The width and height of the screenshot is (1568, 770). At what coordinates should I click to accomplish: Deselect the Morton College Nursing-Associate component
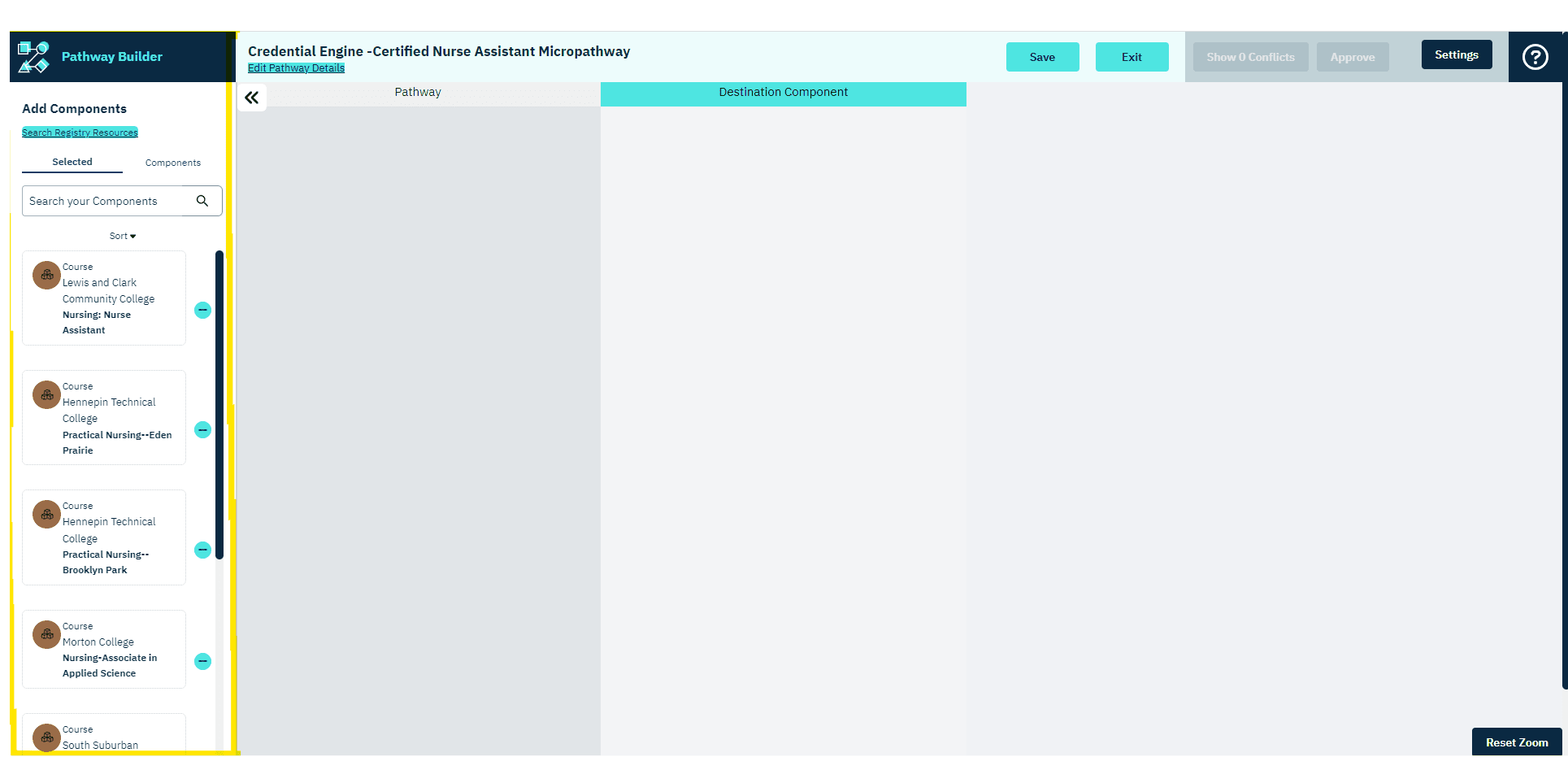click(x=202, y=662)
